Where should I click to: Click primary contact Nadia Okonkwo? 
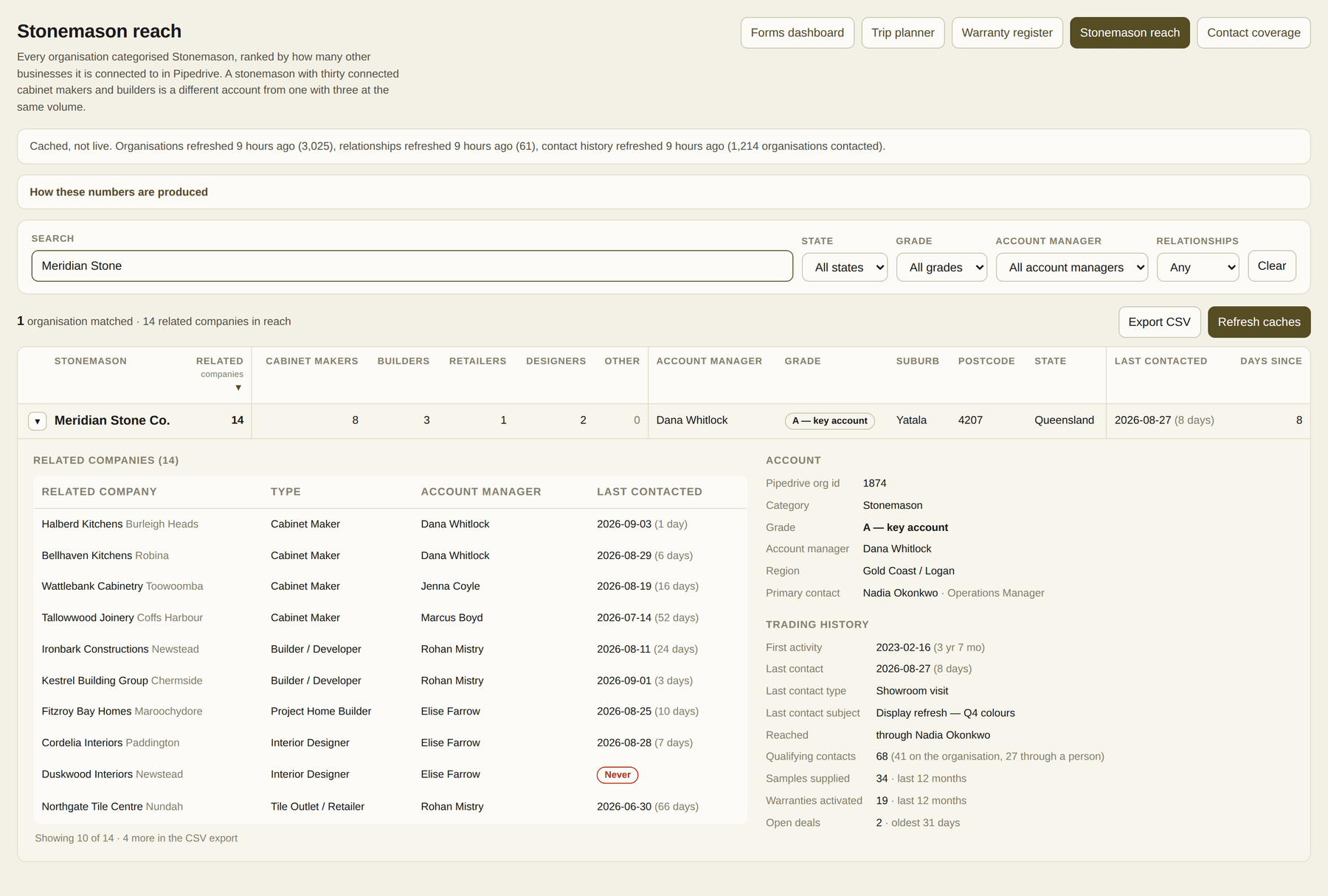[x=900, y=593]
